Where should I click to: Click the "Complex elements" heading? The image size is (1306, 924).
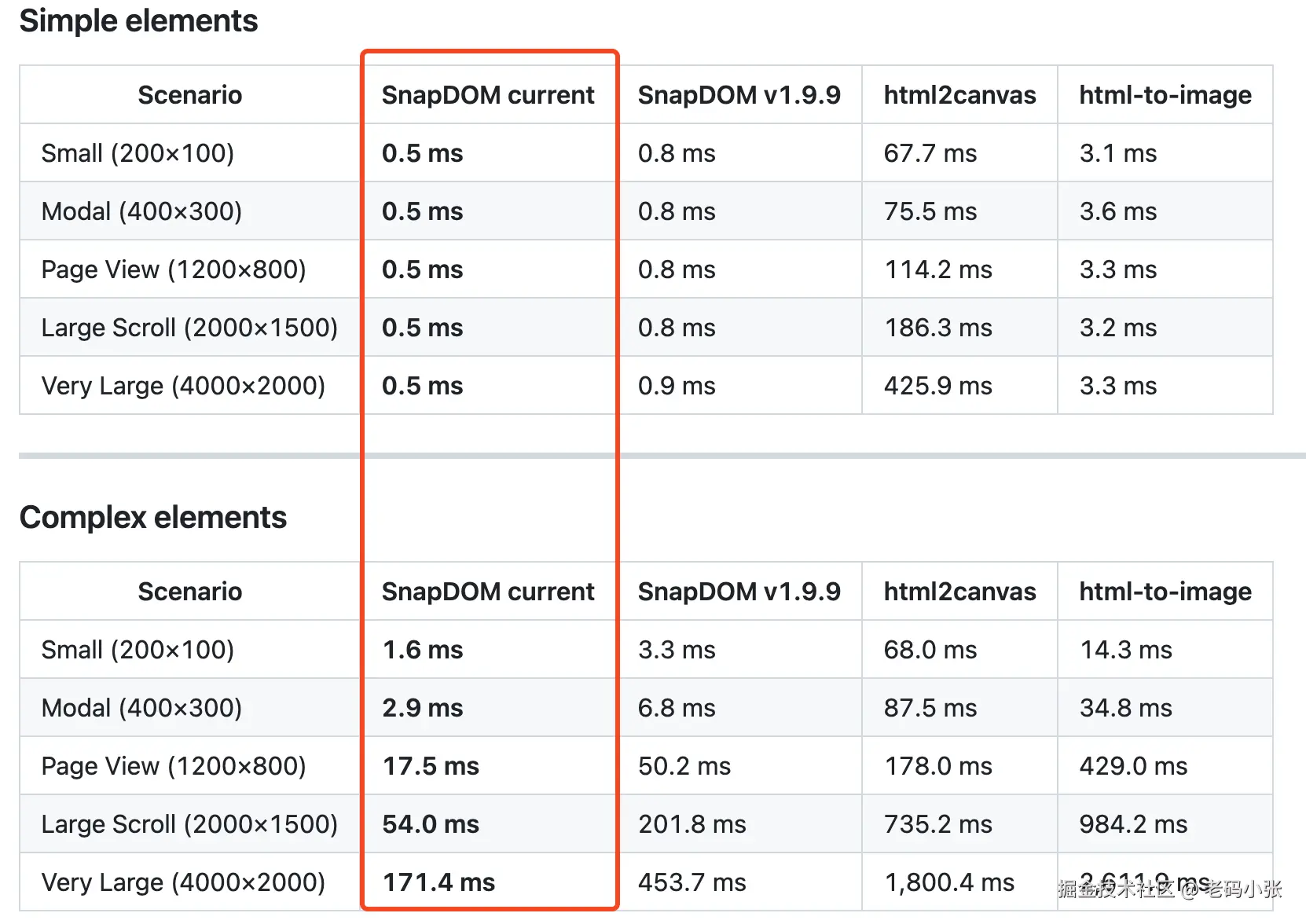coord(153,518)
